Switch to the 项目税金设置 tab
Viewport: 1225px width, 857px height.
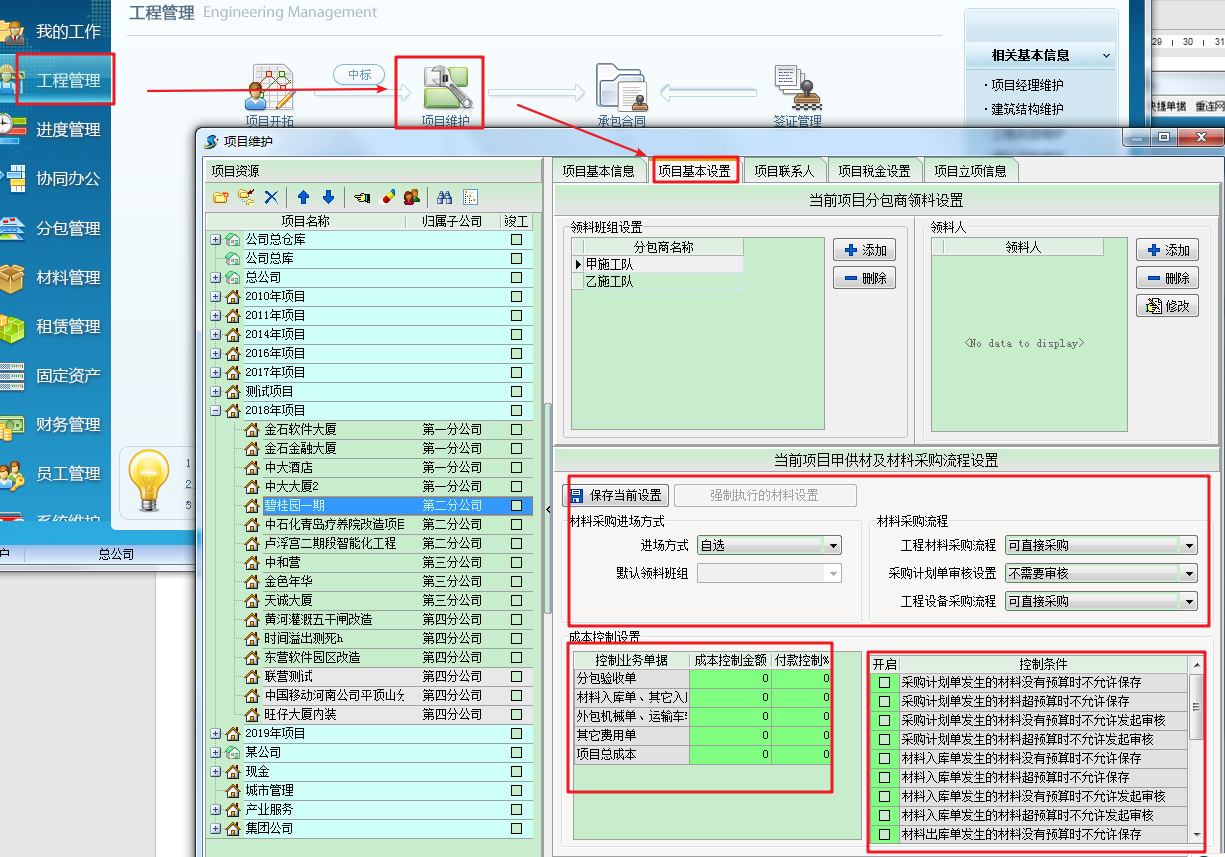(874, 170)
